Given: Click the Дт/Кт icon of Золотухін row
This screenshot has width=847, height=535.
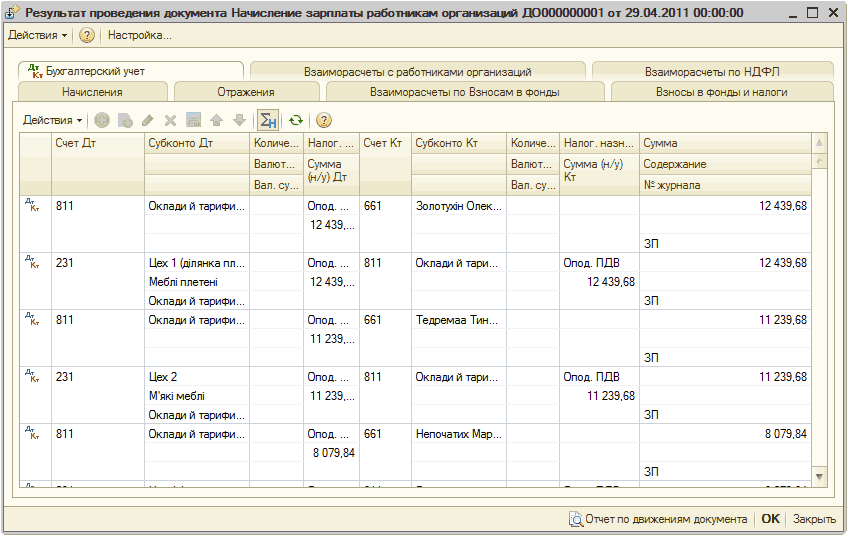Looking at the screenshot, I should click(33, 205).
